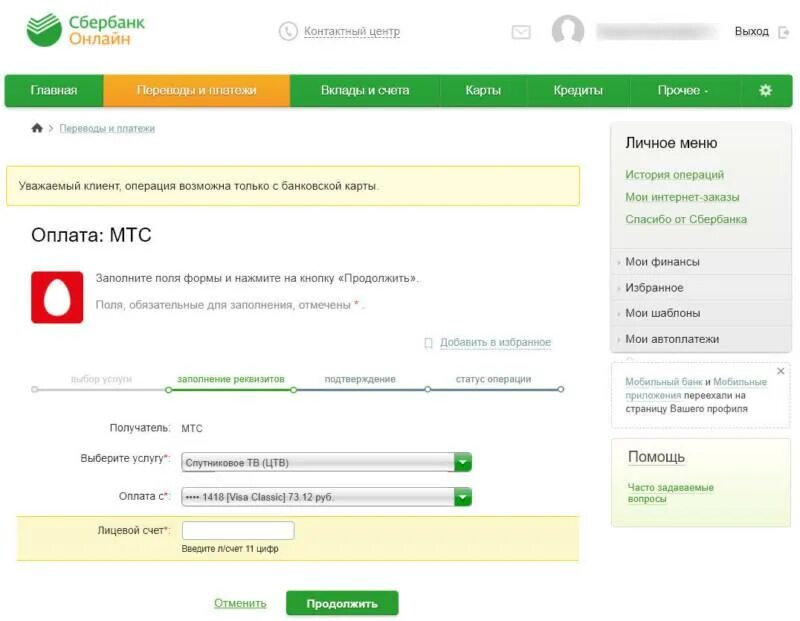Open the Оплата с card dropdown arrow
The image size is (800, 621).
(x=463, y=496)
